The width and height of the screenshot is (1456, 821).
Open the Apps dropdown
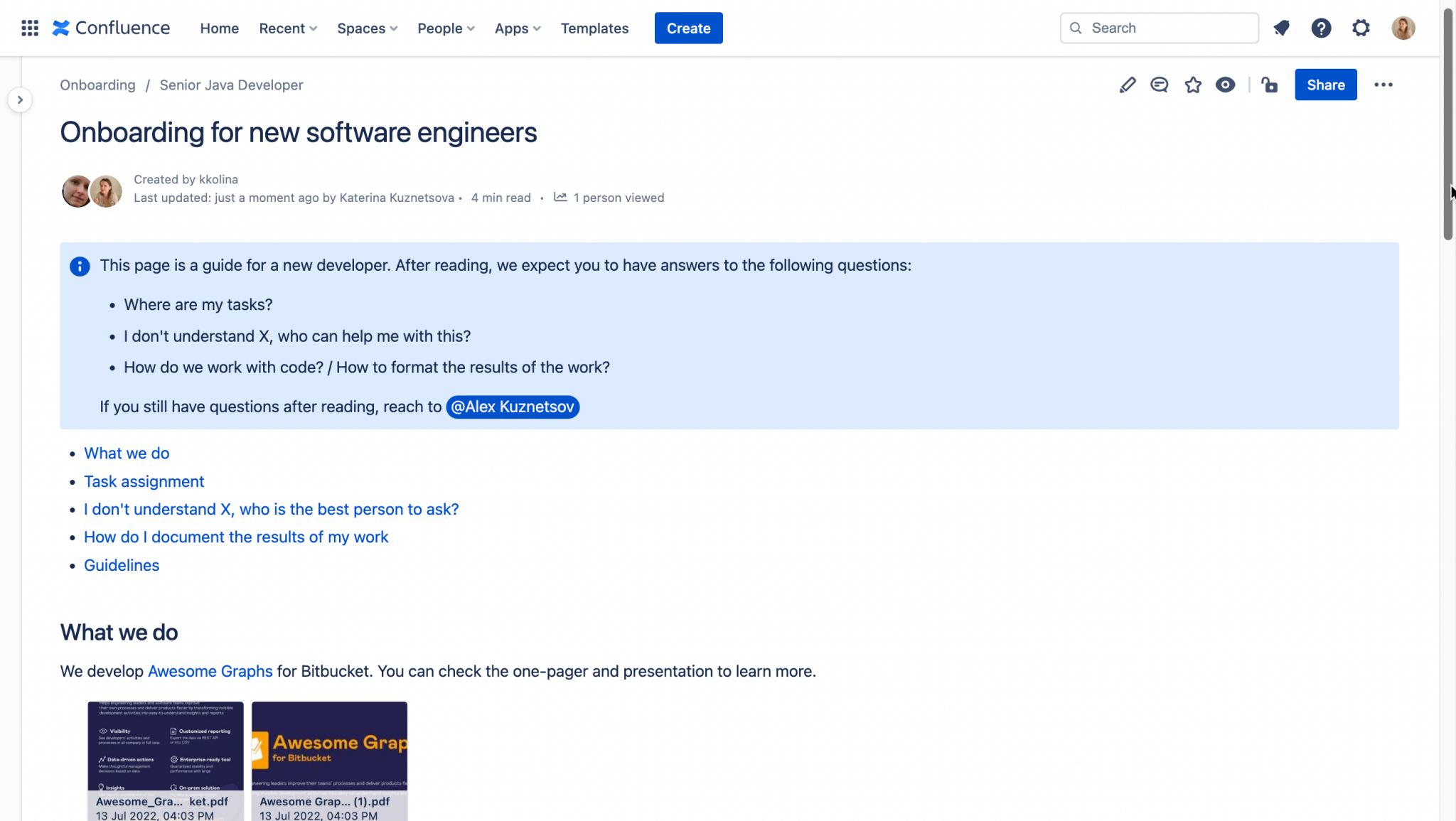(517, 28)
